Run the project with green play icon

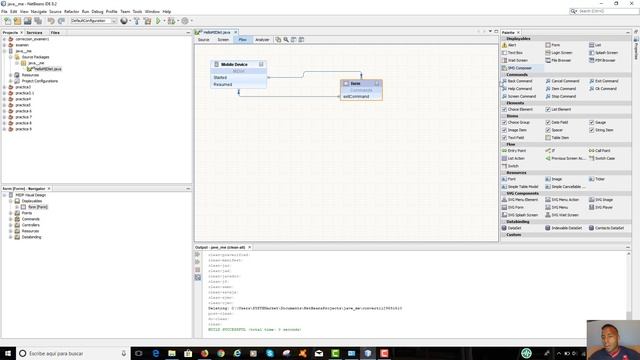[x=158, y=21]
